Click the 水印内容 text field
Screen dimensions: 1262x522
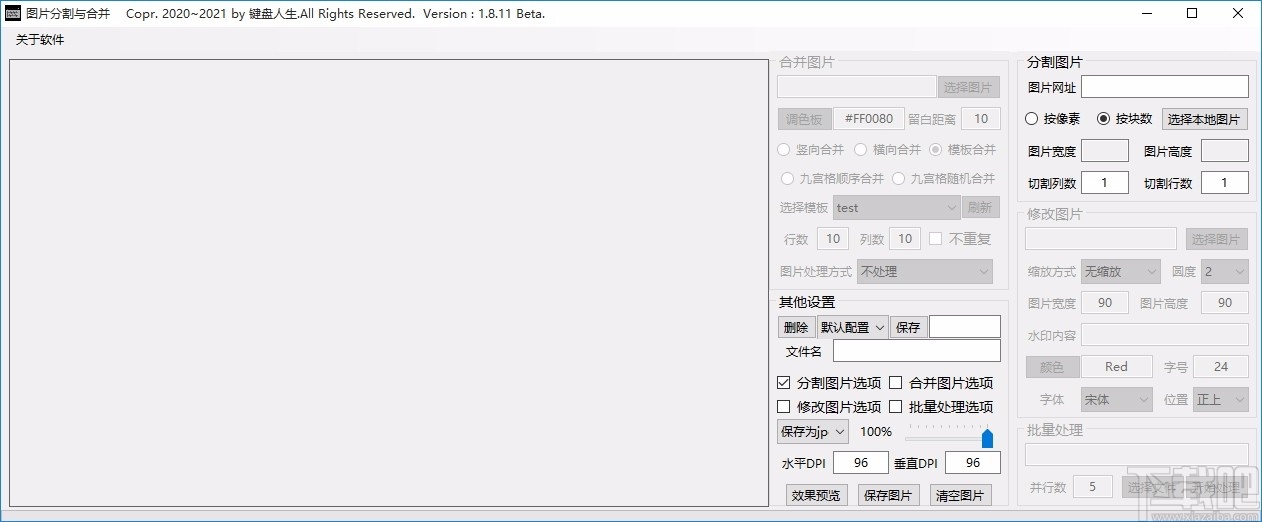click(x=1165, y=335)
